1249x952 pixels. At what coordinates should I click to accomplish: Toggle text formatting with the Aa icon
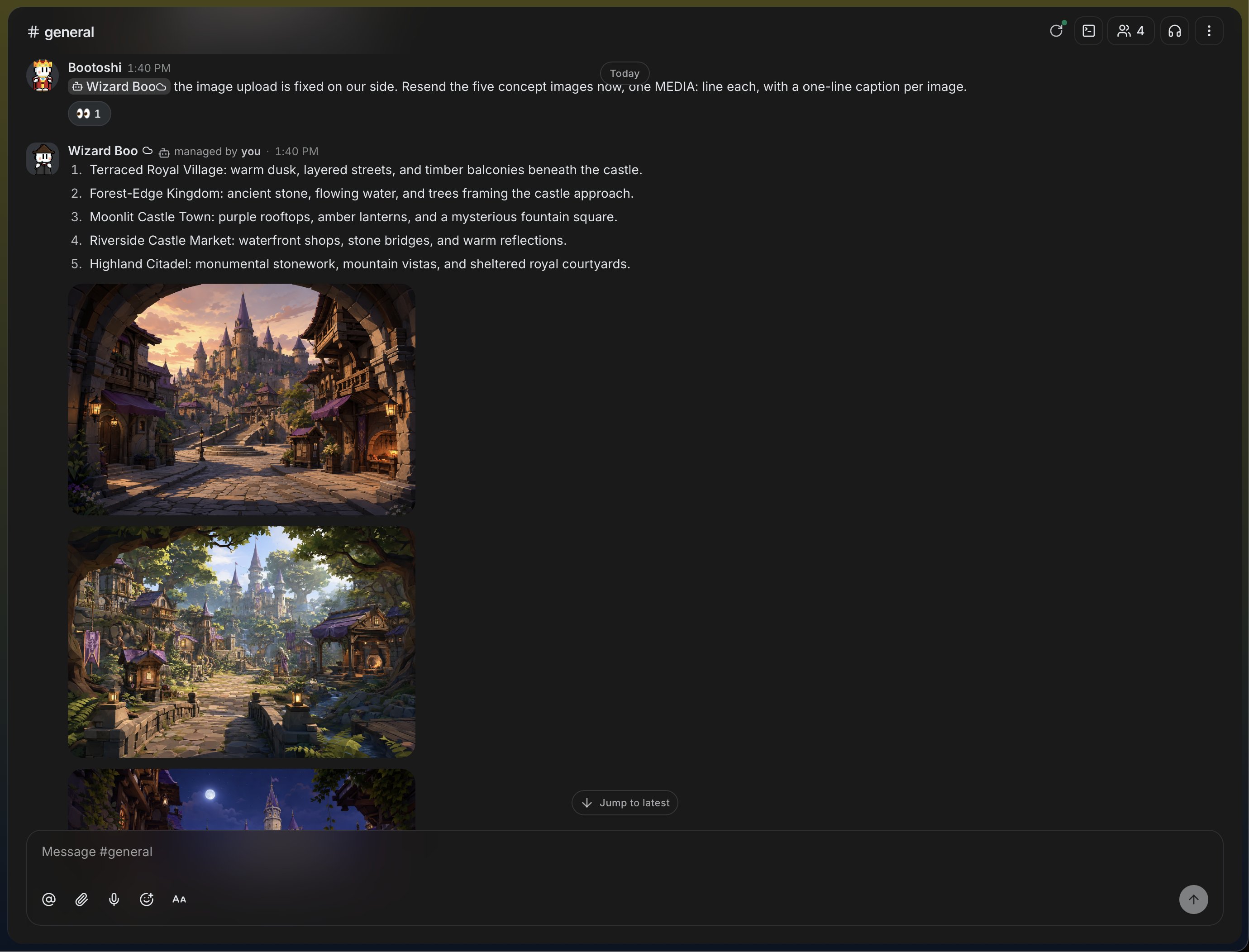click(179, 900)
